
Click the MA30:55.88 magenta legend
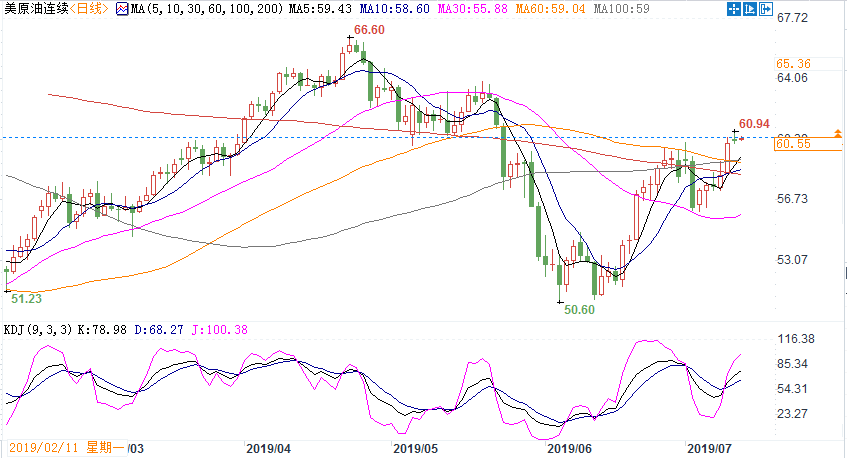pyautogui.click(x=456, y=8)
